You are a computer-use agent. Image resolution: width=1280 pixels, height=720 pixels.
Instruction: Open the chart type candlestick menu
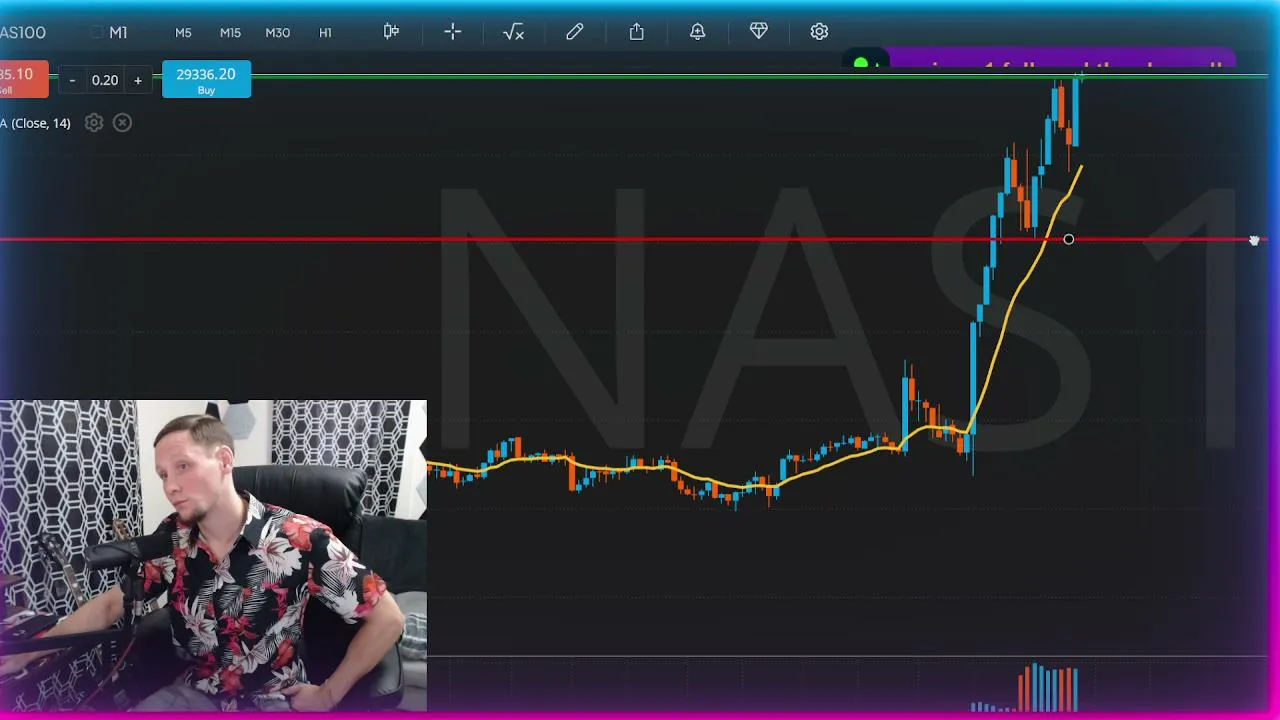coord(391,32)
